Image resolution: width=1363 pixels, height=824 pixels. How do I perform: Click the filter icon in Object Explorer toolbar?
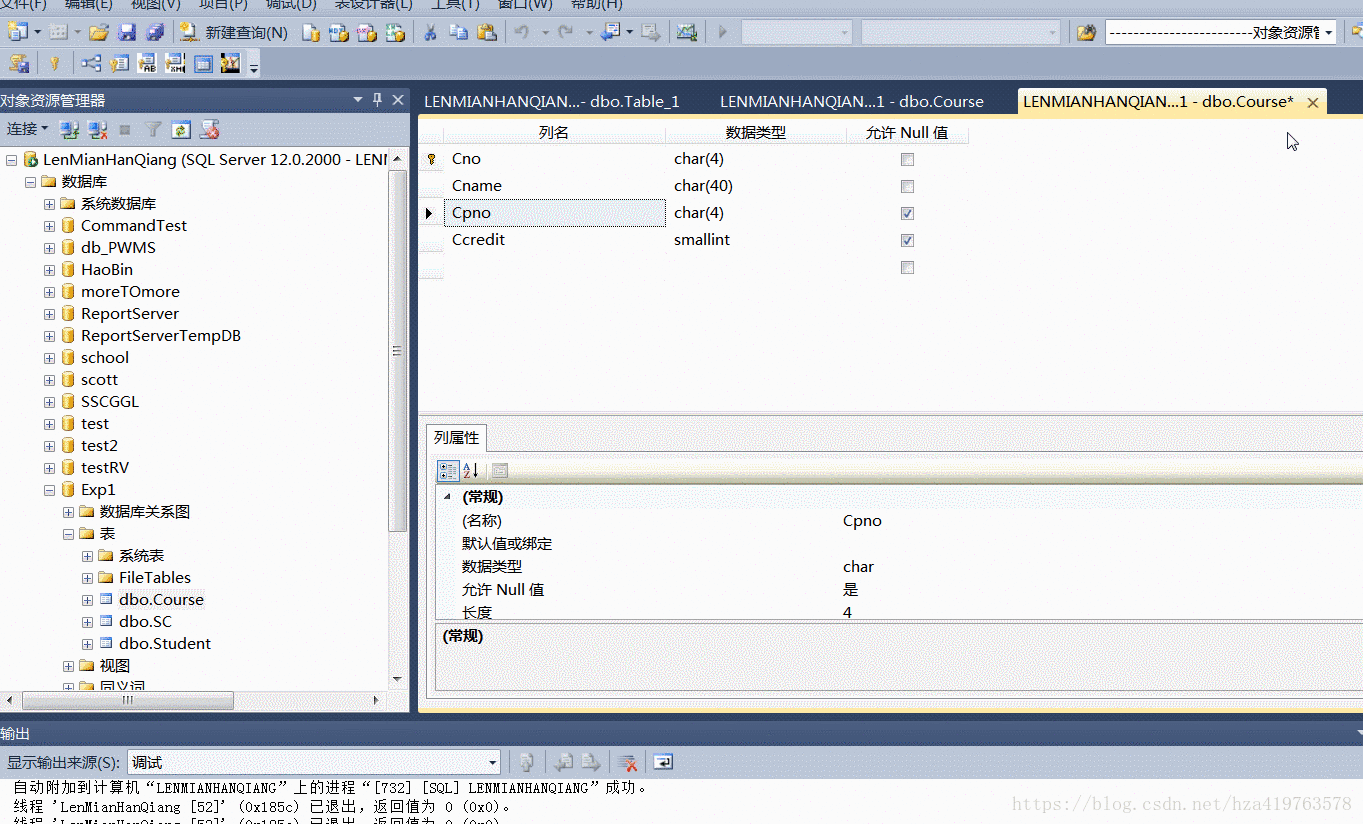tap(154, 129)
